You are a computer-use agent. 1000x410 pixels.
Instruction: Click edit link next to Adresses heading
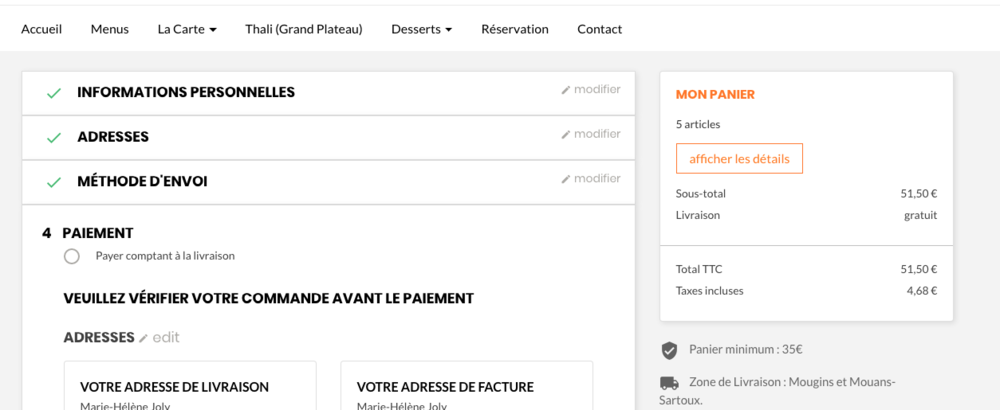[x=160, y=338]
